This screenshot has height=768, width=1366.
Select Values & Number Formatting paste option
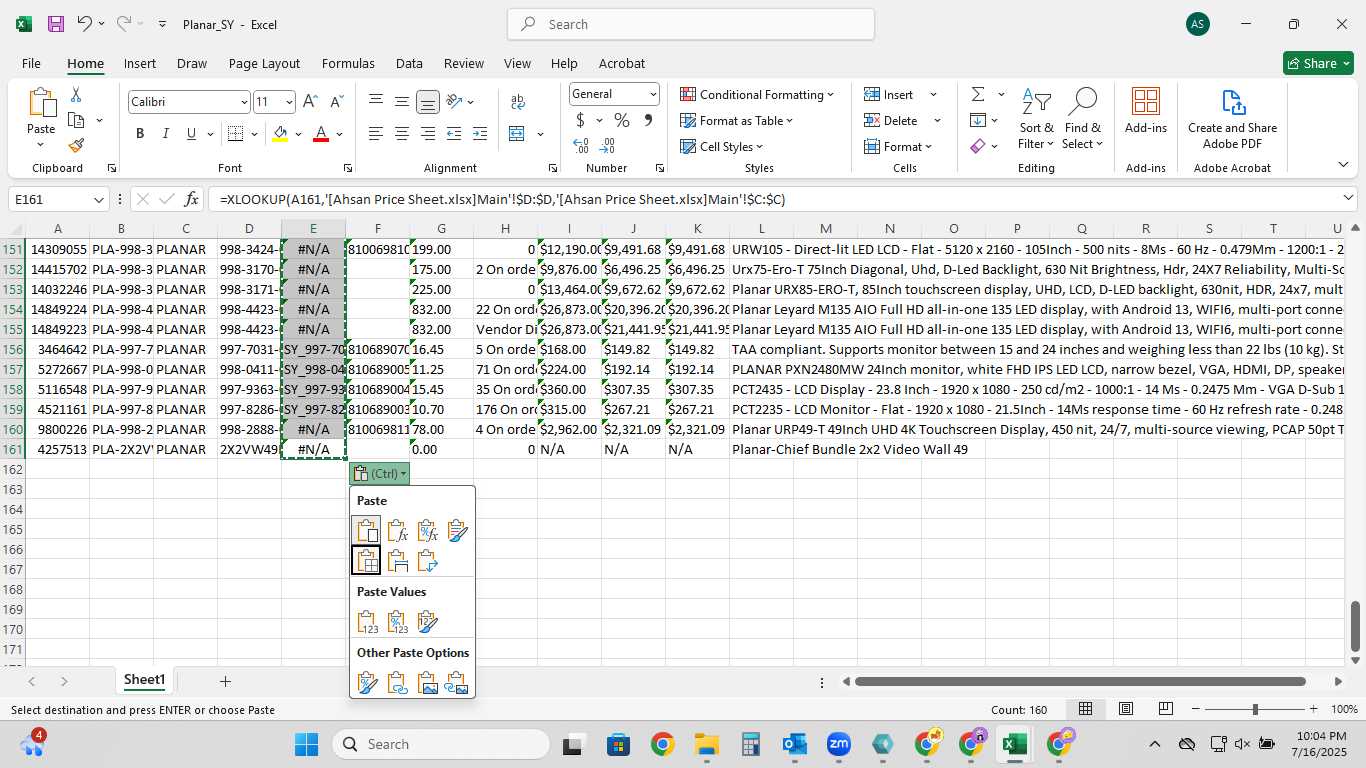point(397,622)
